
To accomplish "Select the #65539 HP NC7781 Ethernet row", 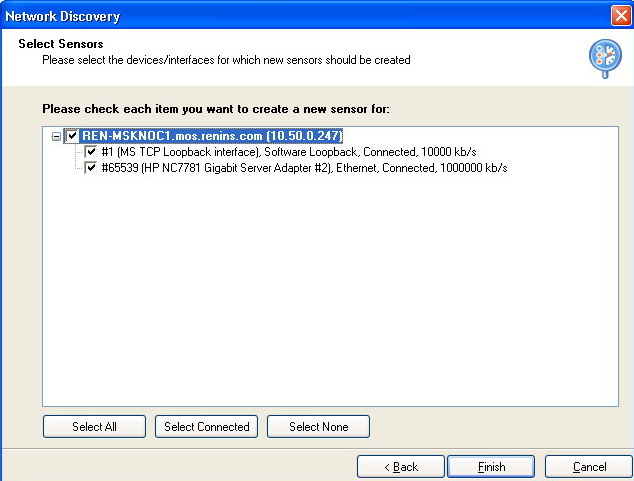I will click(x=304, y=168).
